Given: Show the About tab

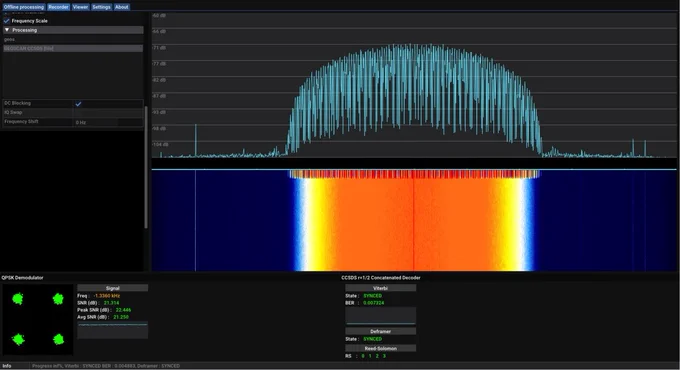Looking at the screenshot, I should pyautogui.click(x=121, y=7).
